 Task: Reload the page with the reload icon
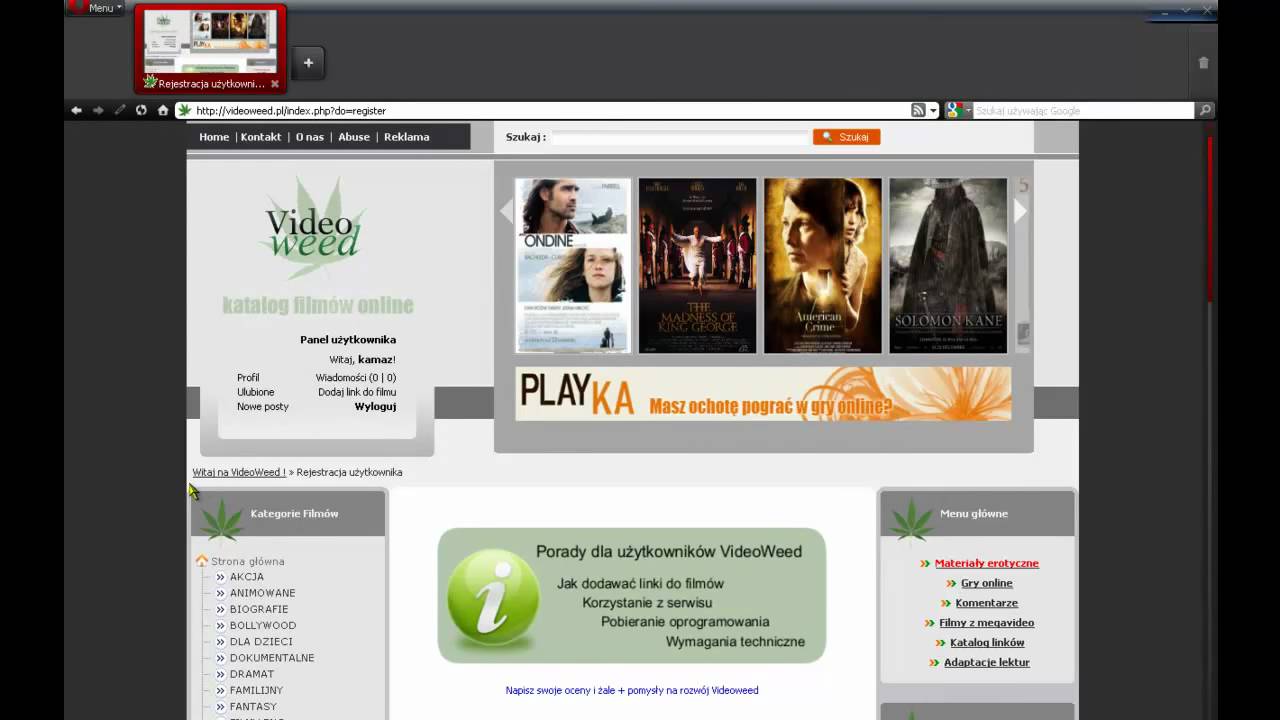point(141,111)
